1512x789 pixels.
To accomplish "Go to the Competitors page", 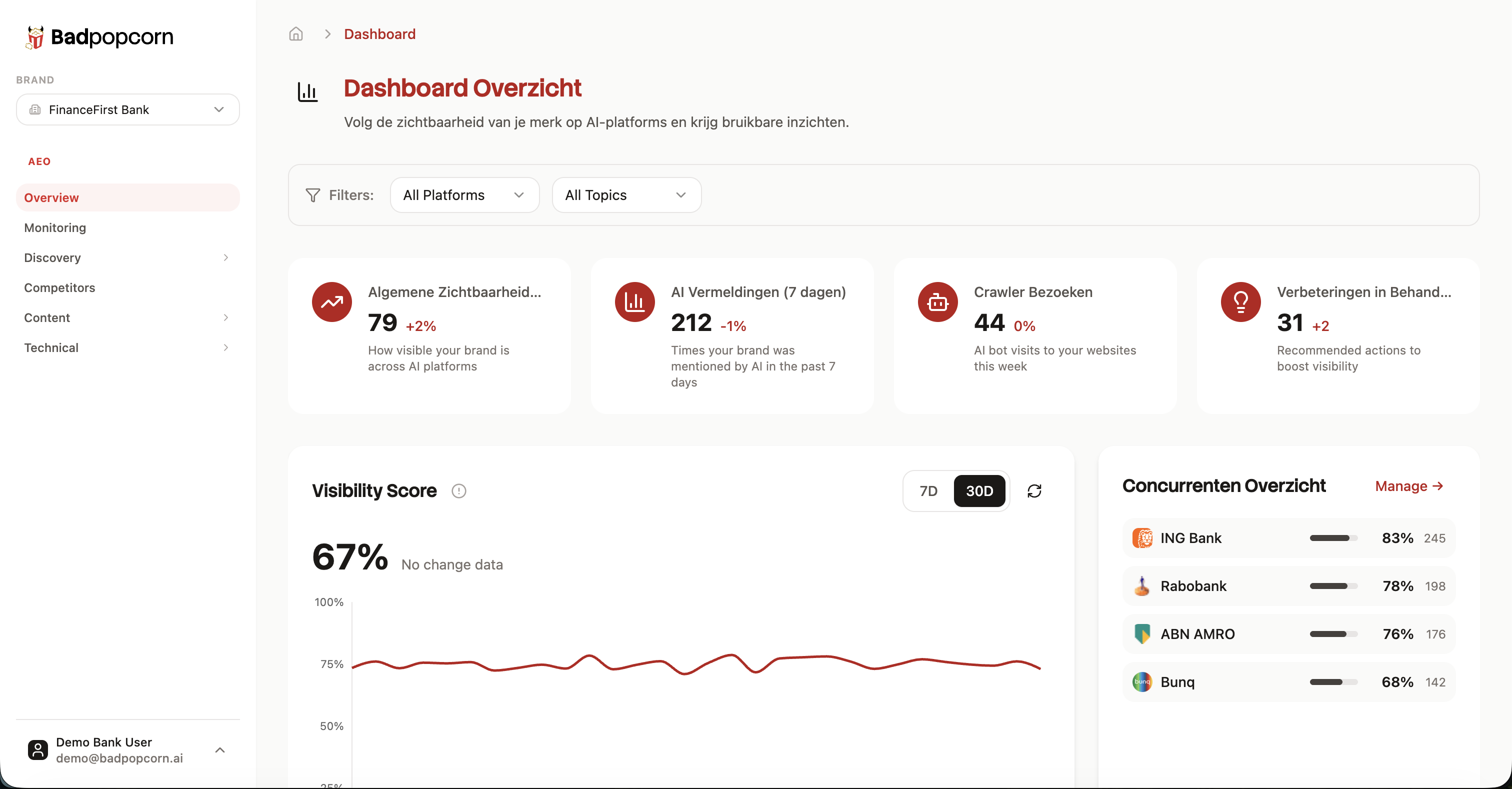I will click(x=59, y=287).
